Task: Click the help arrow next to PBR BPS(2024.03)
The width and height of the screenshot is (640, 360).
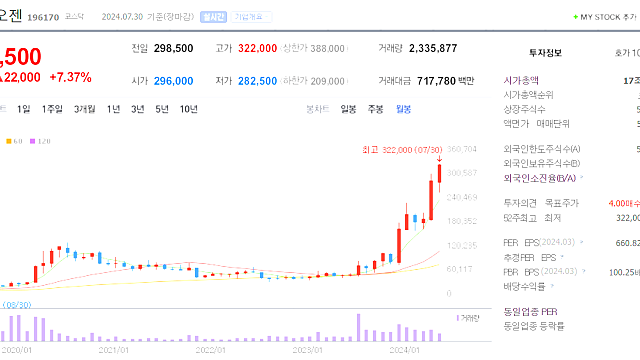Action: point(584,271)
